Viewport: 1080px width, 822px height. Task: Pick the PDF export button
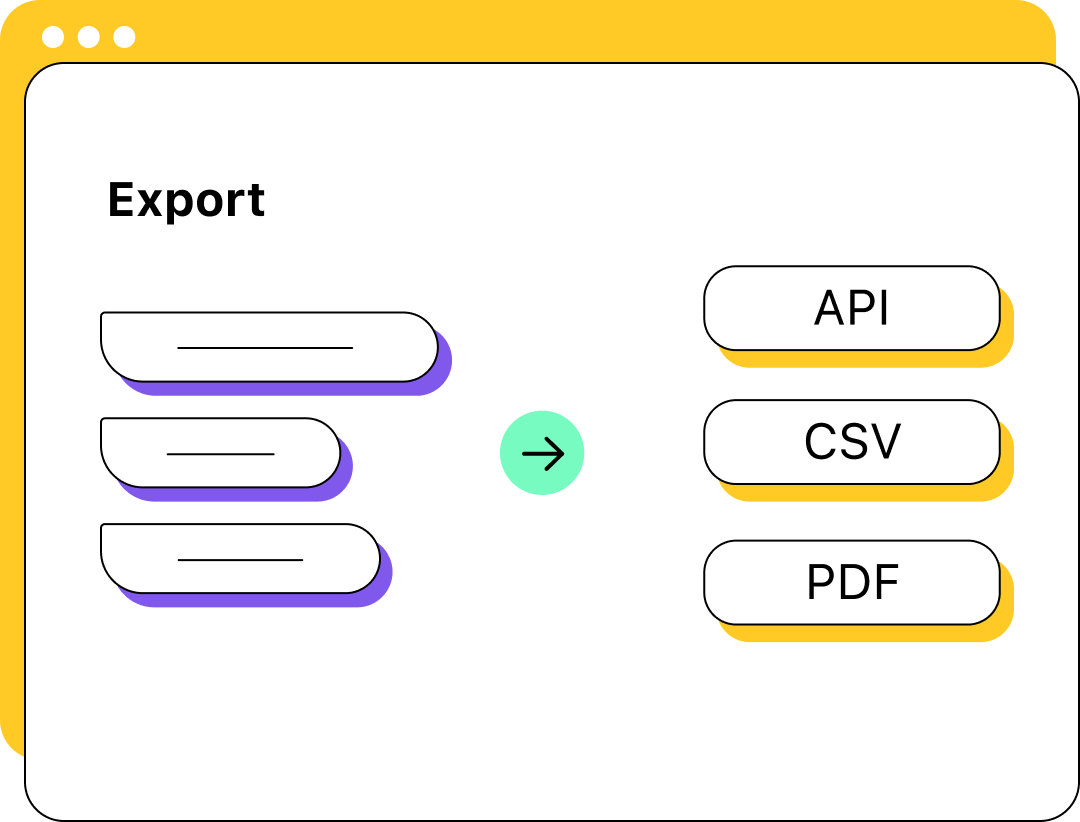pos(851,582)
